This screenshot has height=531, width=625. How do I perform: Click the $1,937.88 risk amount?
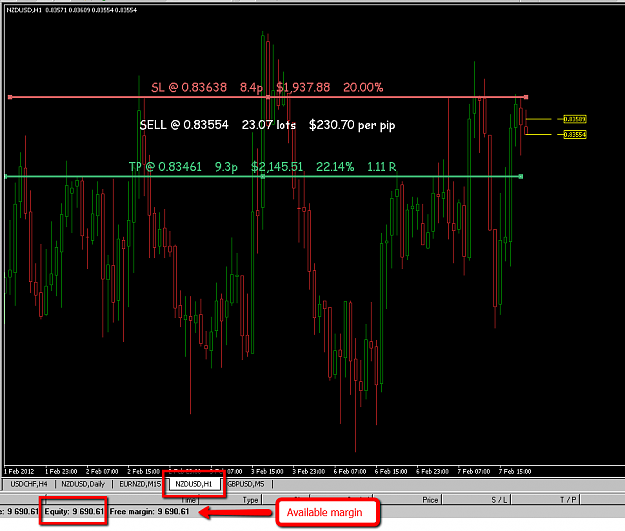coord(303,87)
